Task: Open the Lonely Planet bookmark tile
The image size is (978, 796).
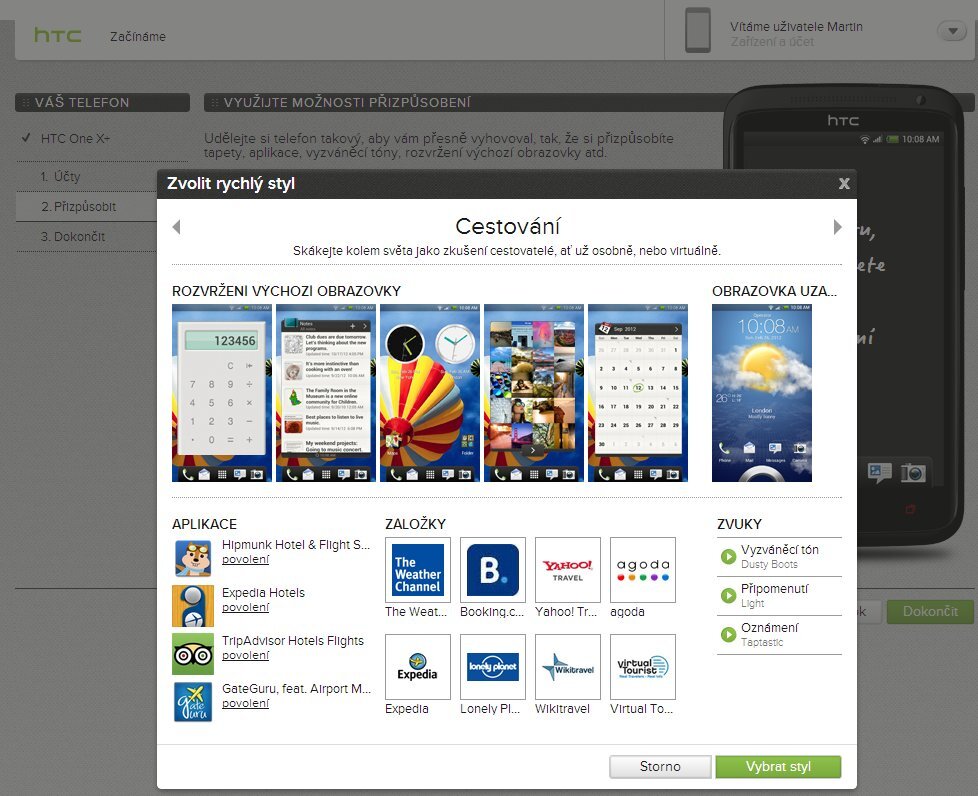Action: [492, 665]
